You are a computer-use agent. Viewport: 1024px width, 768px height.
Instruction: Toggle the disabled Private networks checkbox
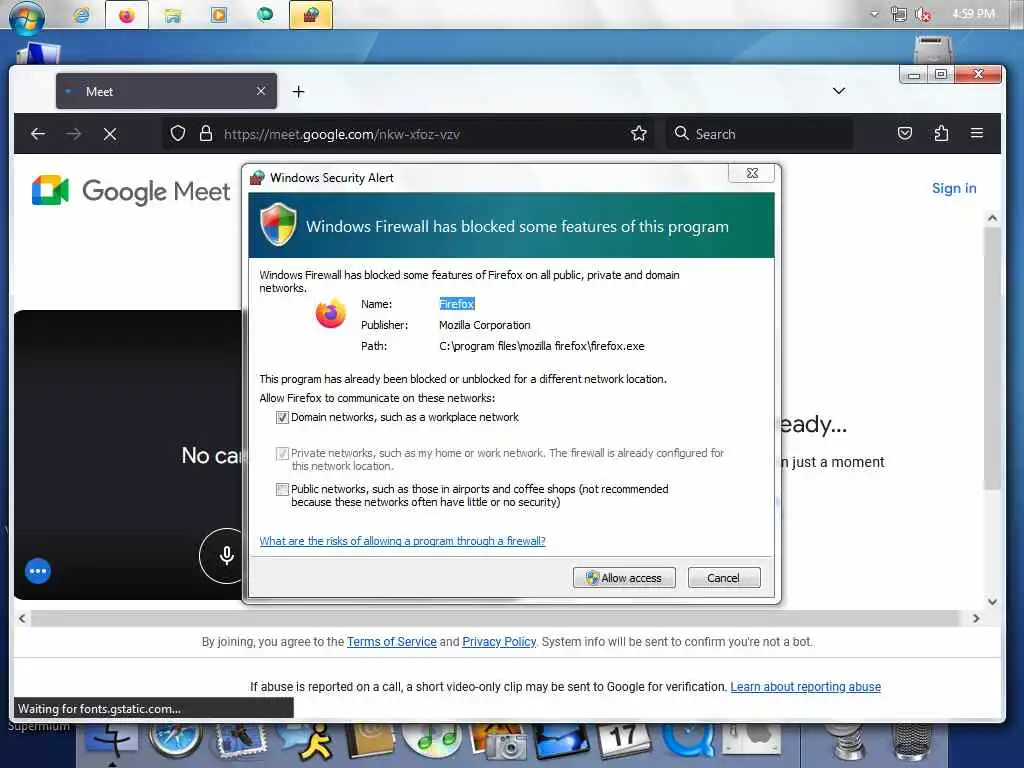pyautogui.click(x=282, y=453)
